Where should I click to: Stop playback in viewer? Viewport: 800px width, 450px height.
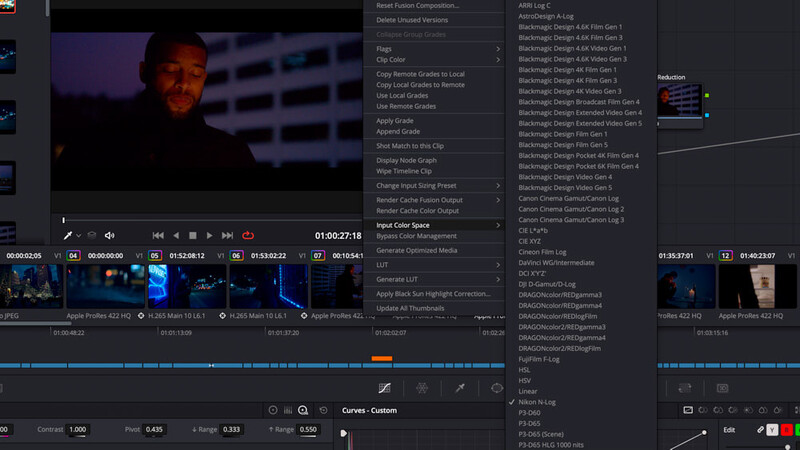(x=193, y=235)
